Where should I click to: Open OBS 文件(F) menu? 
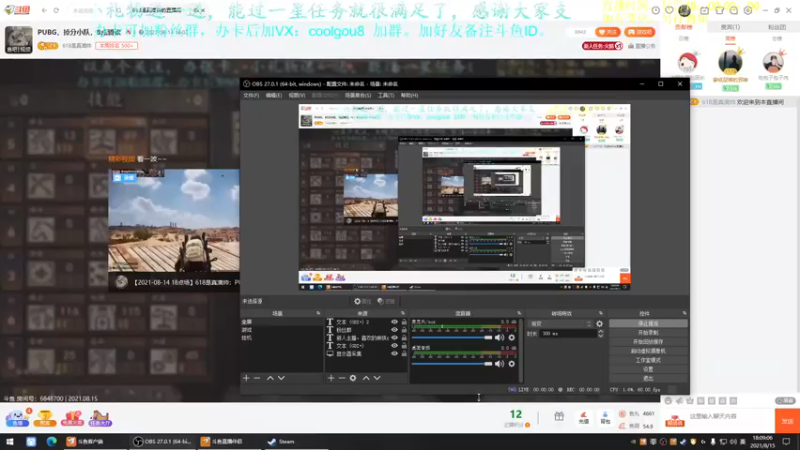(251, 95)
